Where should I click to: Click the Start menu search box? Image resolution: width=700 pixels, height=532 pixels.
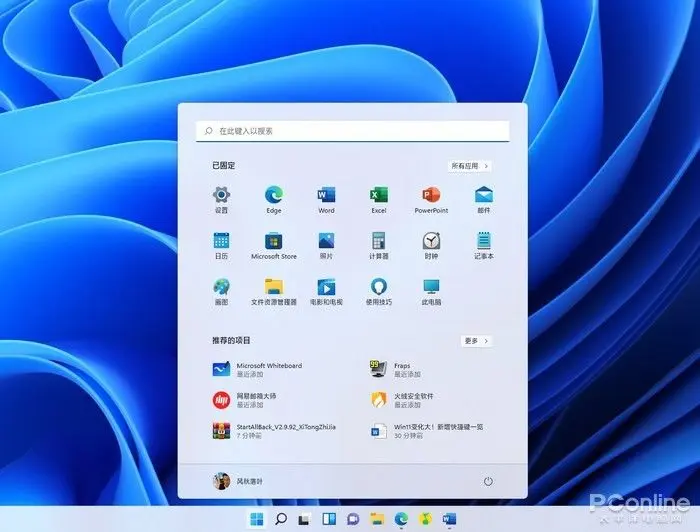coord(352,131)
